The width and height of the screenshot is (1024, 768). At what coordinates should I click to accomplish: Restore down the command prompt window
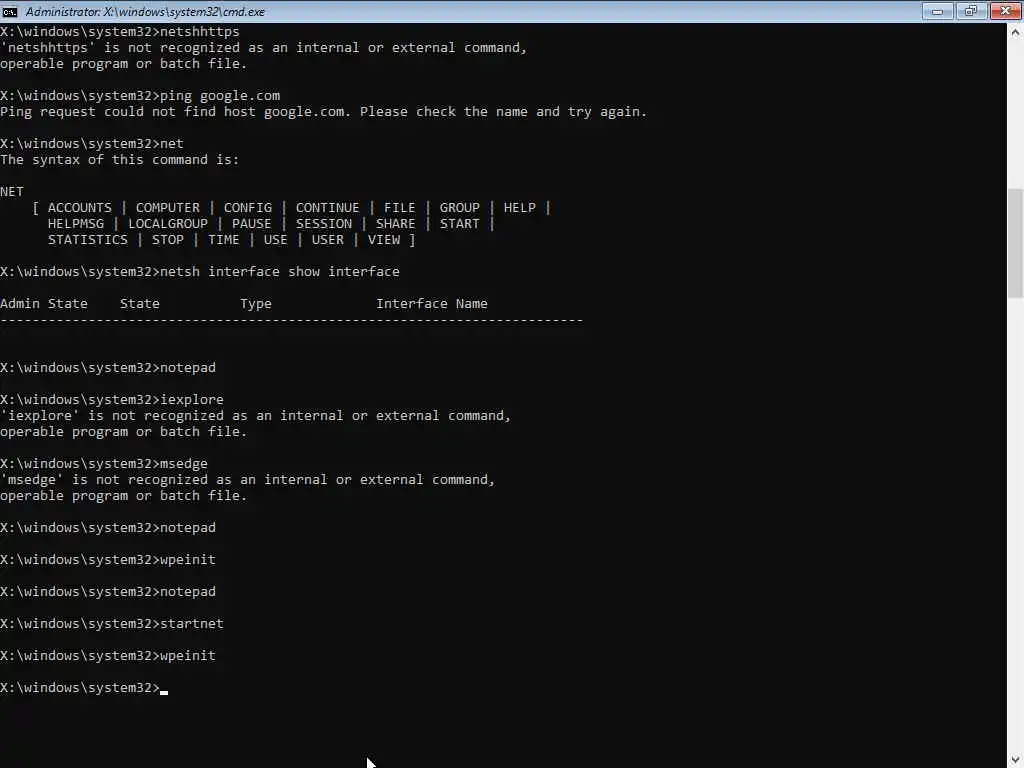click(x=970, y=11)
